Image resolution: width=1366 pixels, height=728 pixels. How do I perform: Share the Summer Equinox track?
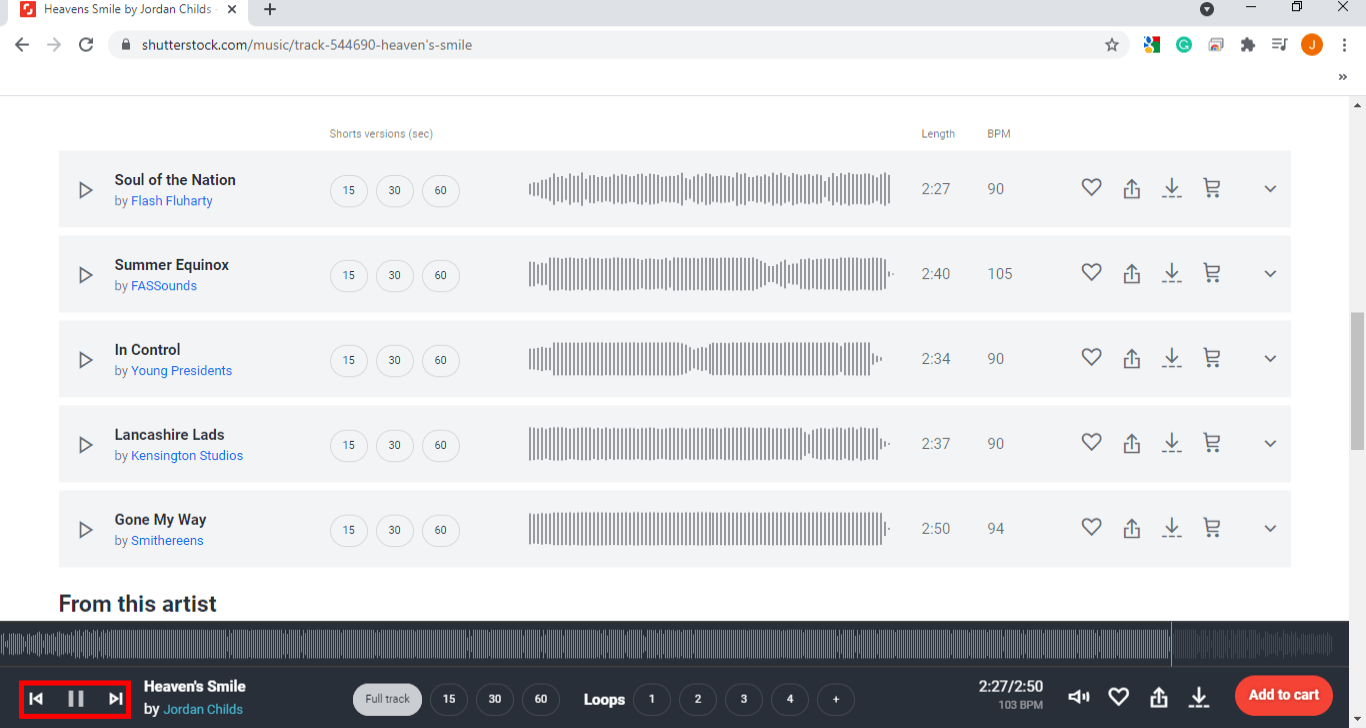click(1132, 273)
